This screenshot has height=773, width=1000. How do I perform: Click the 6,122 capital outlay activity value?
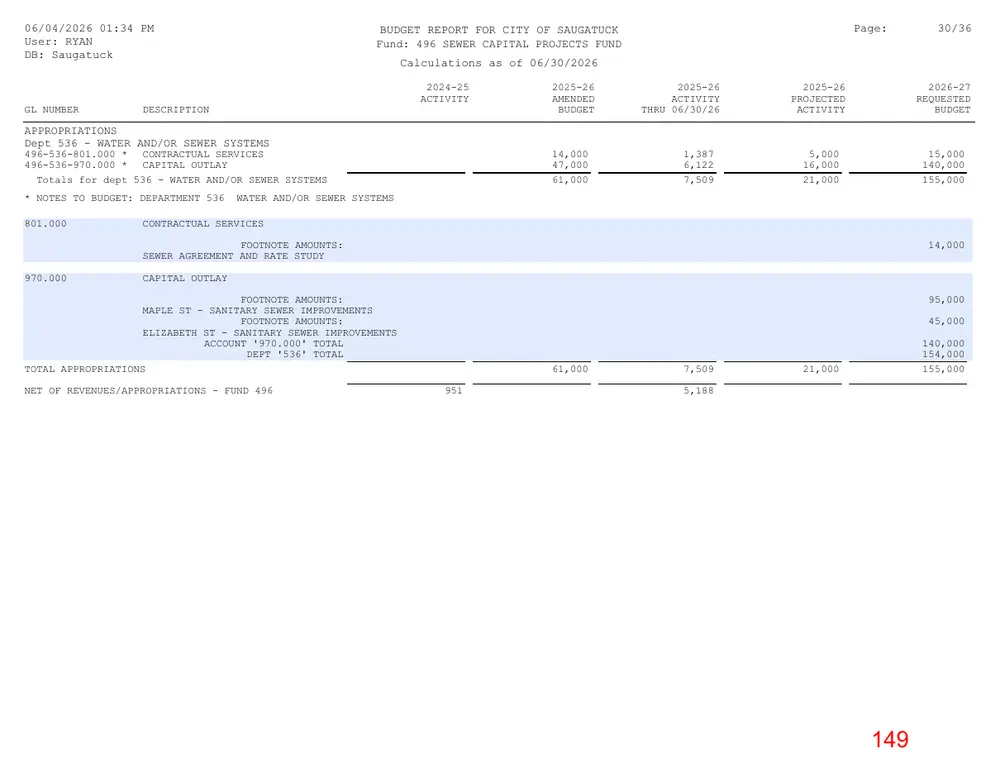coord(698,165)
